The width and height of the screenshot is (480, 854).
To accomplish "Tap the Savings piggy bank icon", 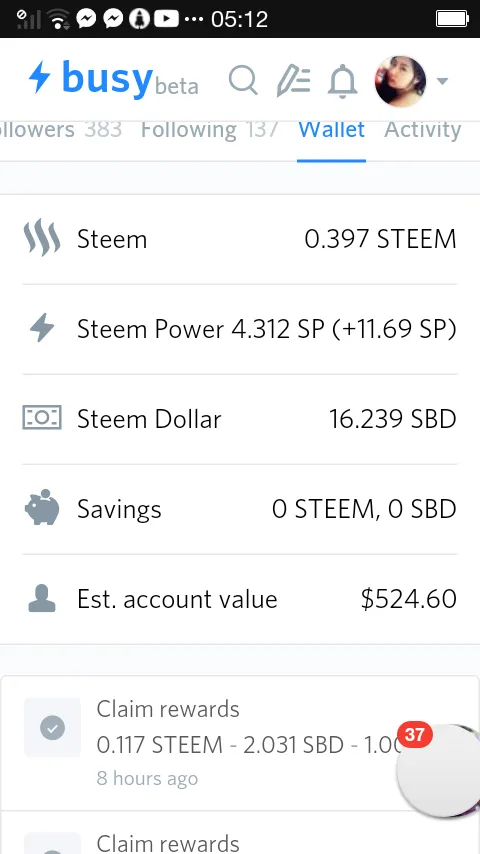I will click(42, 508).
